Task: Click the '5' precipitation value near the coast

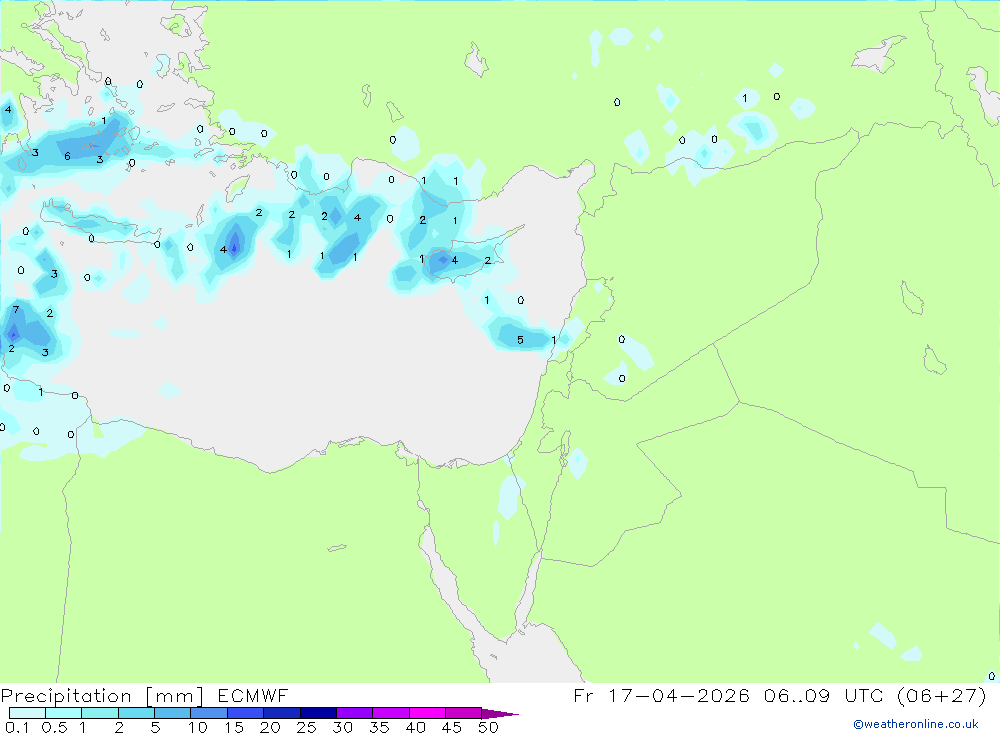Action: (520, 340)
